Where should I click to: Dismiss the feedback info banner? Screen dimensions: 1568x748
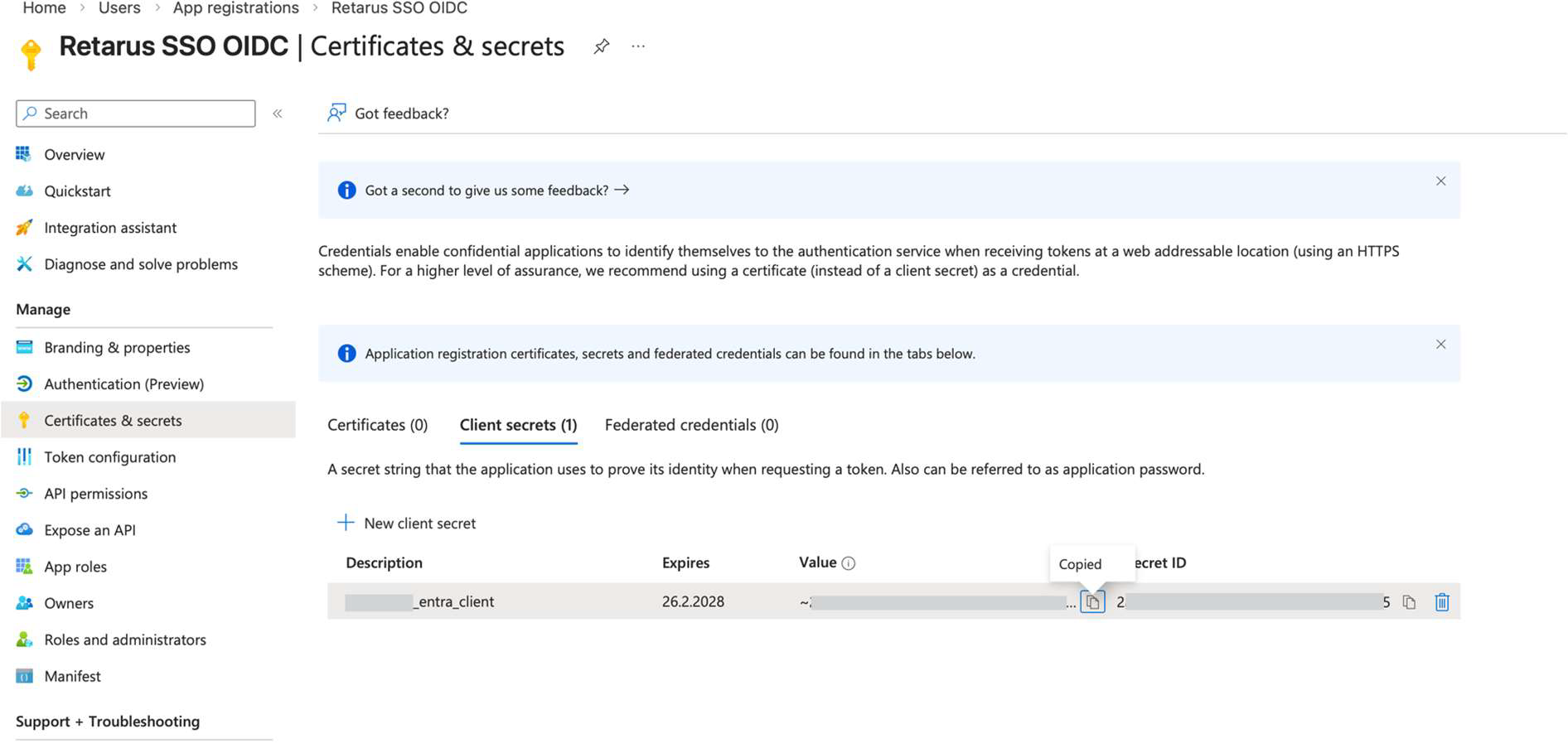click(x=1440, y=181)
